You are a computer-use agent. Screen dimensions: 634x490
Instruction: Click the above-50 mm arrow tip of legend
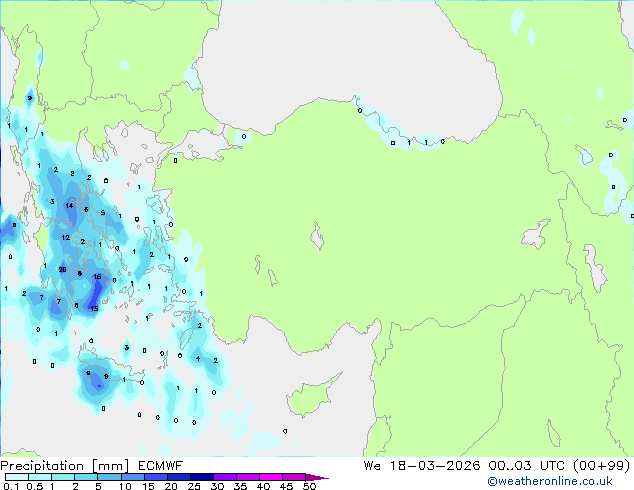tap(317, 477)
